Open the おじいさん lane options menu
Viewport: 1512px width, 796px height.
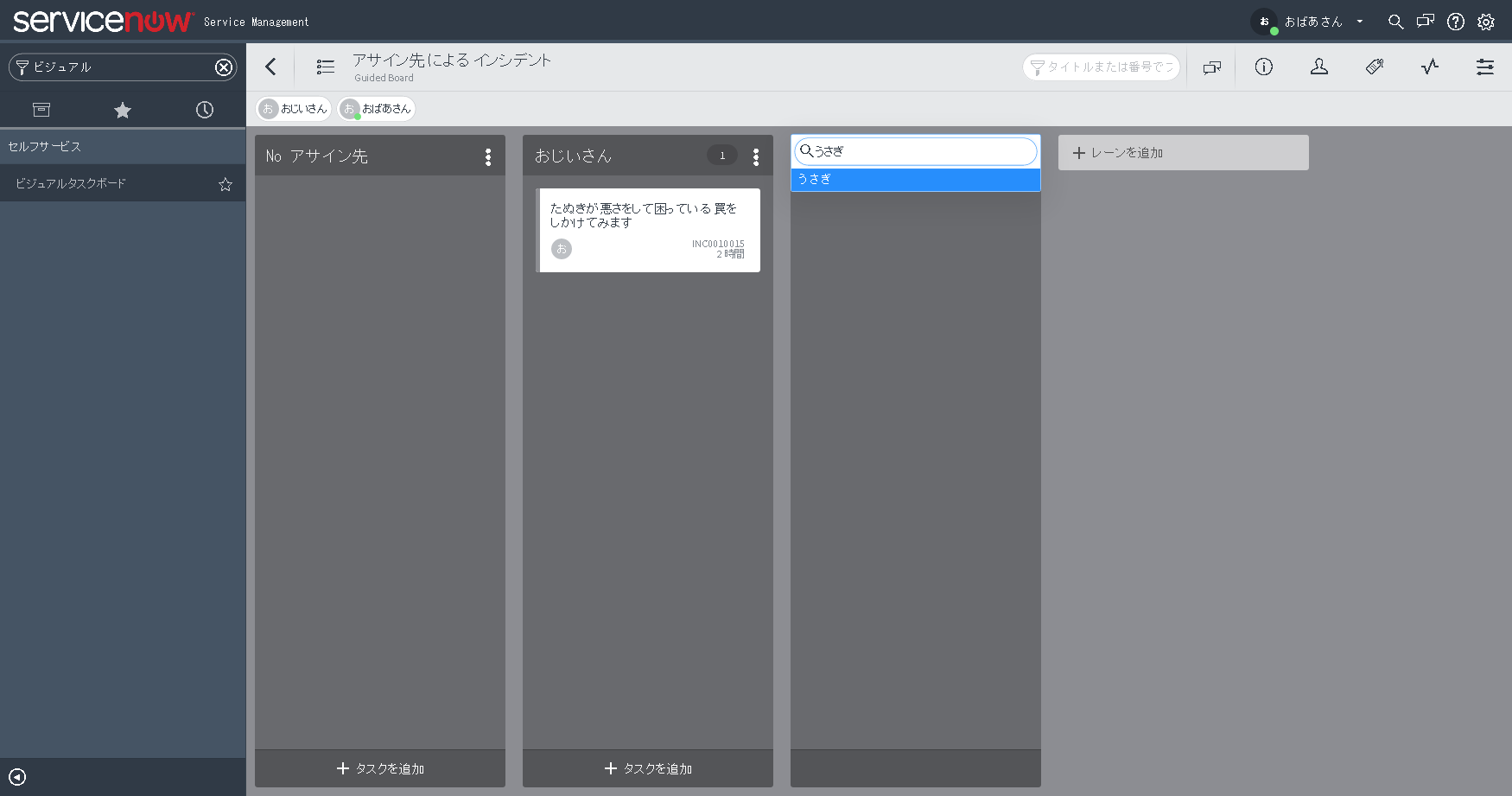tap(756, 156)
